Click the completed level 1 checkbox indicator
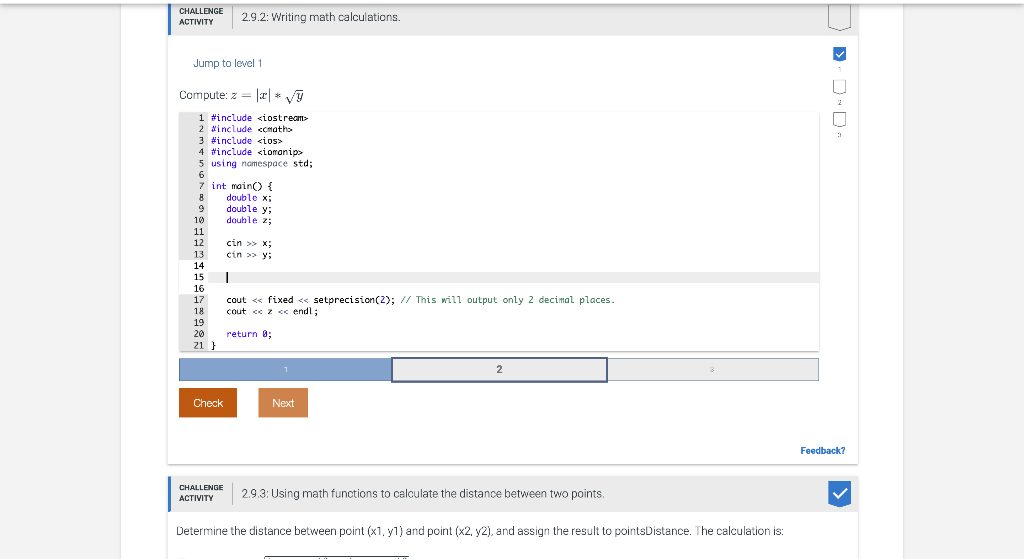1024x559 pixels. (840, 54)
